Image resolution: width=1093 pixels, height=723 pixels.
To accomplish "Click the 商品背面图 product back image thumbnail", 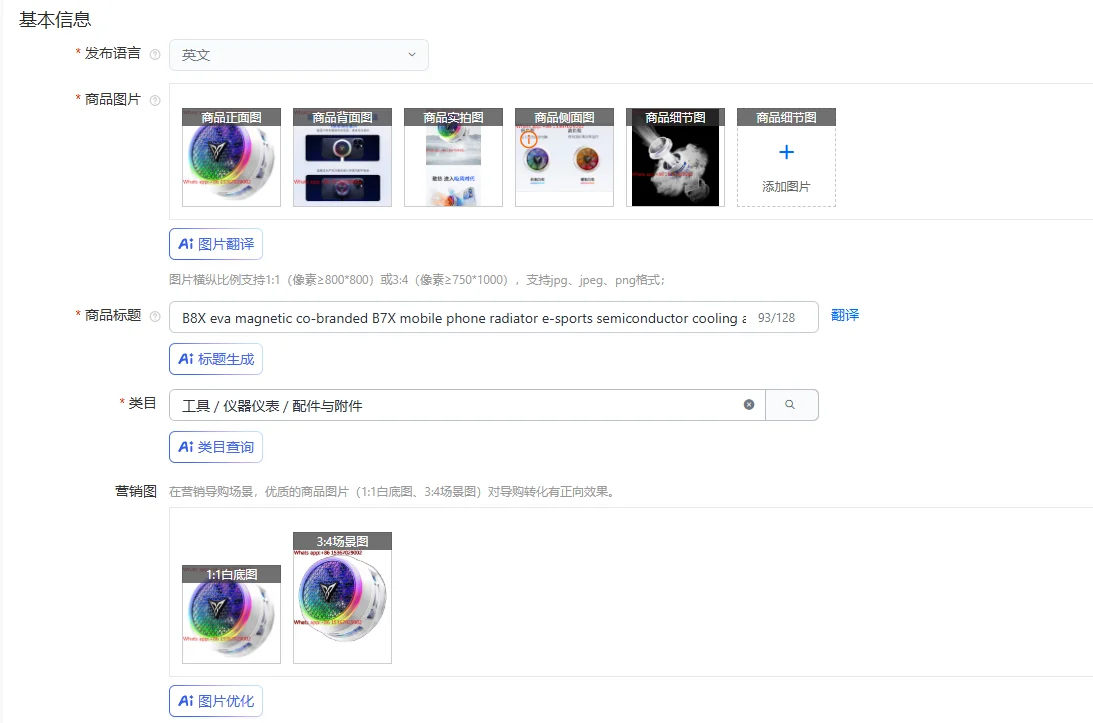I will coord(342,157).
